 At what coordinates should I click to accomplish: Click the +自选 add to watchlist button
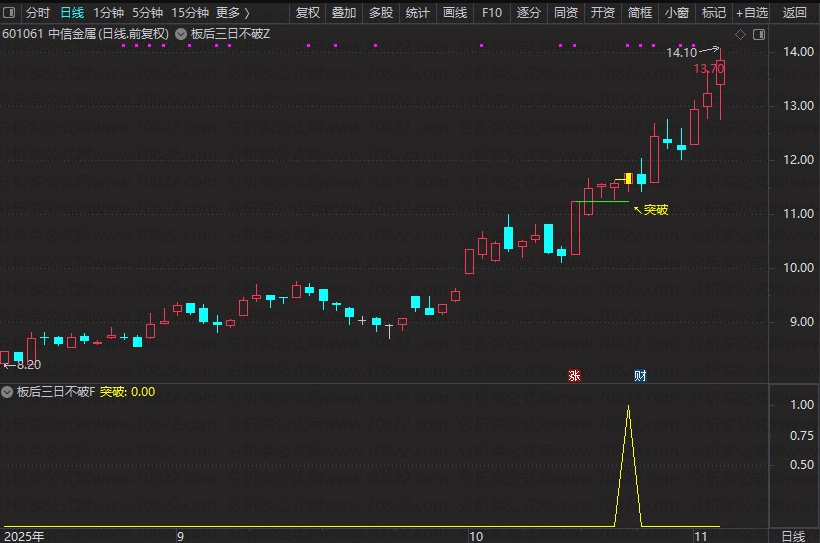[x=751, y=13]
